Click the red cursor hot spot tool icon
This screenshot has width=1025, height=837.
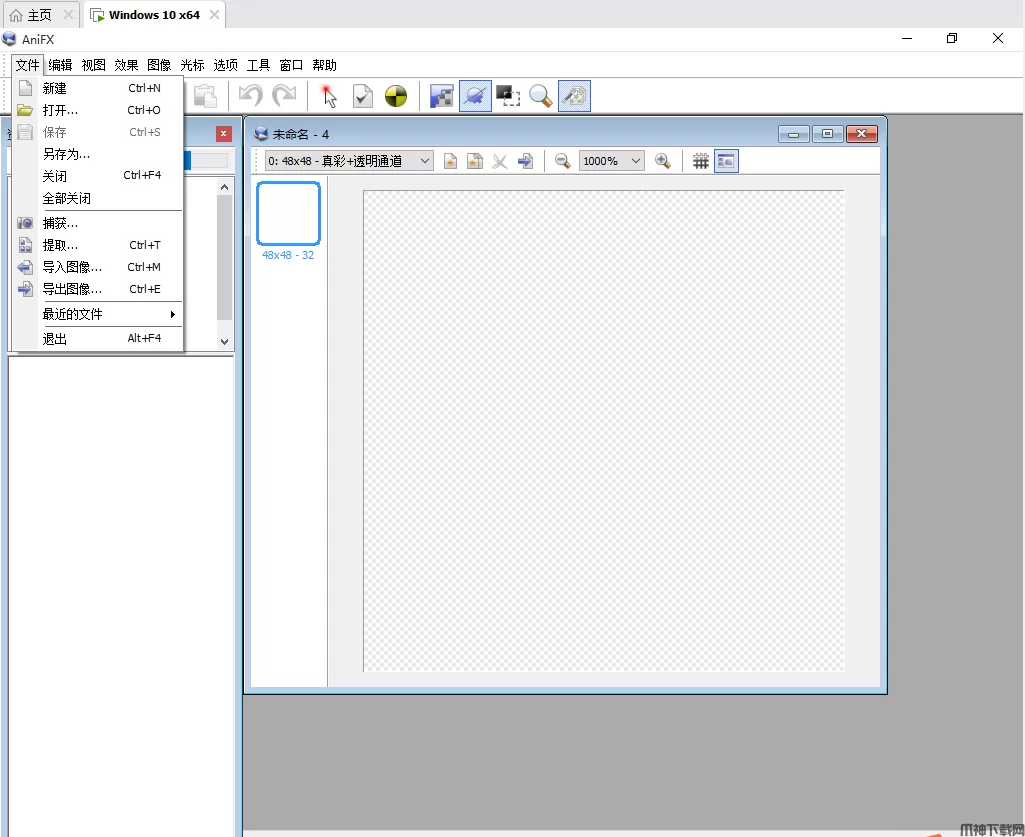pyautogui.click(x=329, y=96)
